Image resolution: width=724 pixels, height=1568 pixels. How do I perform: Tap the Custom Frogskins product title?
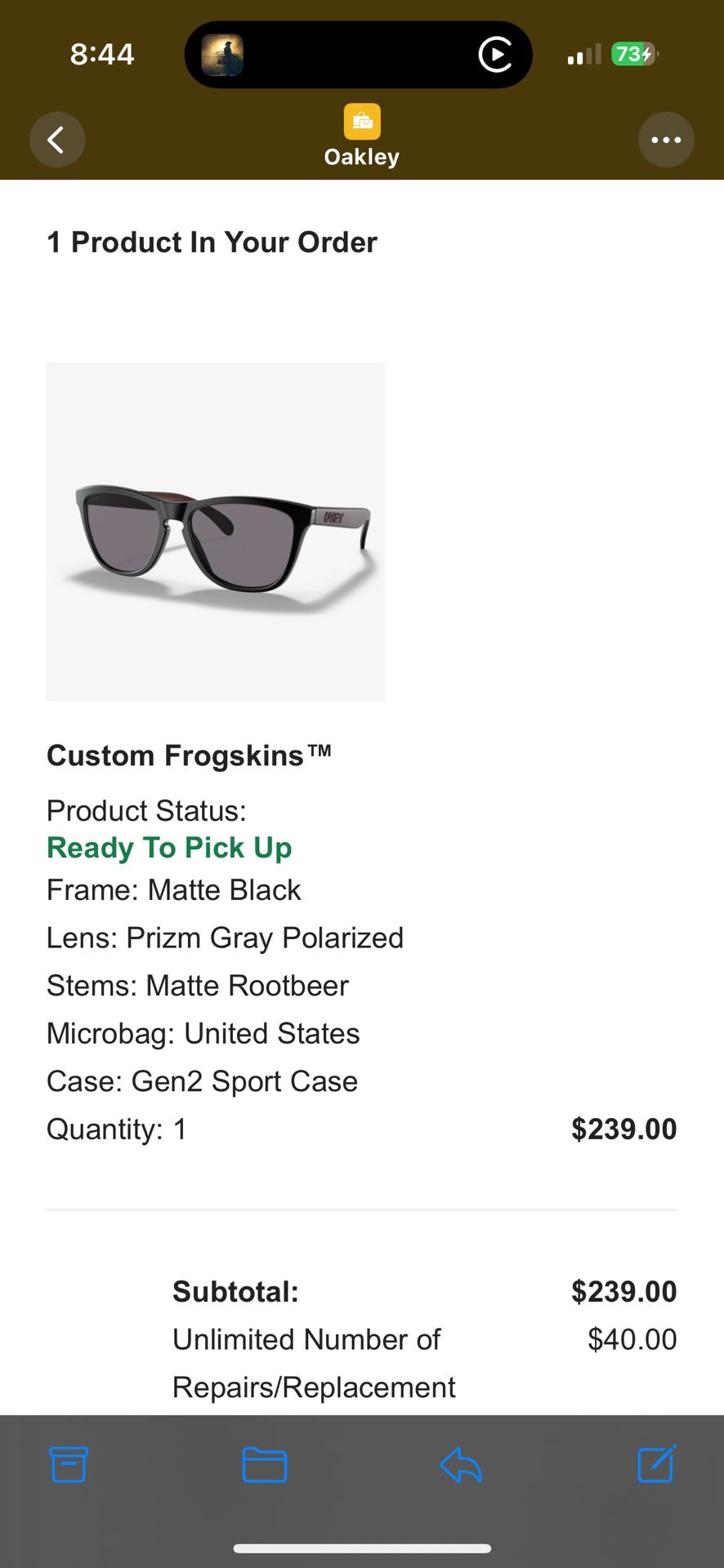point(189,755)
